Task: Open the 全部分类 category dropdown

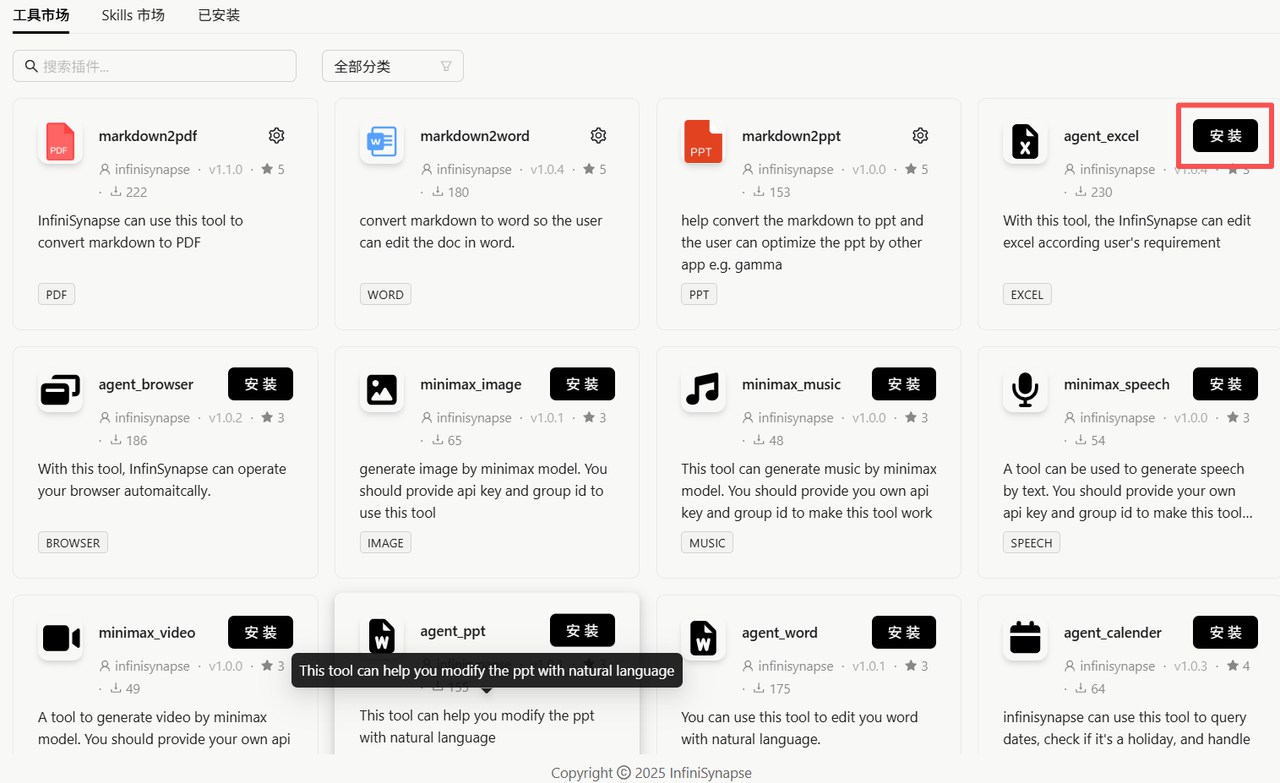Action: (392, 66)
